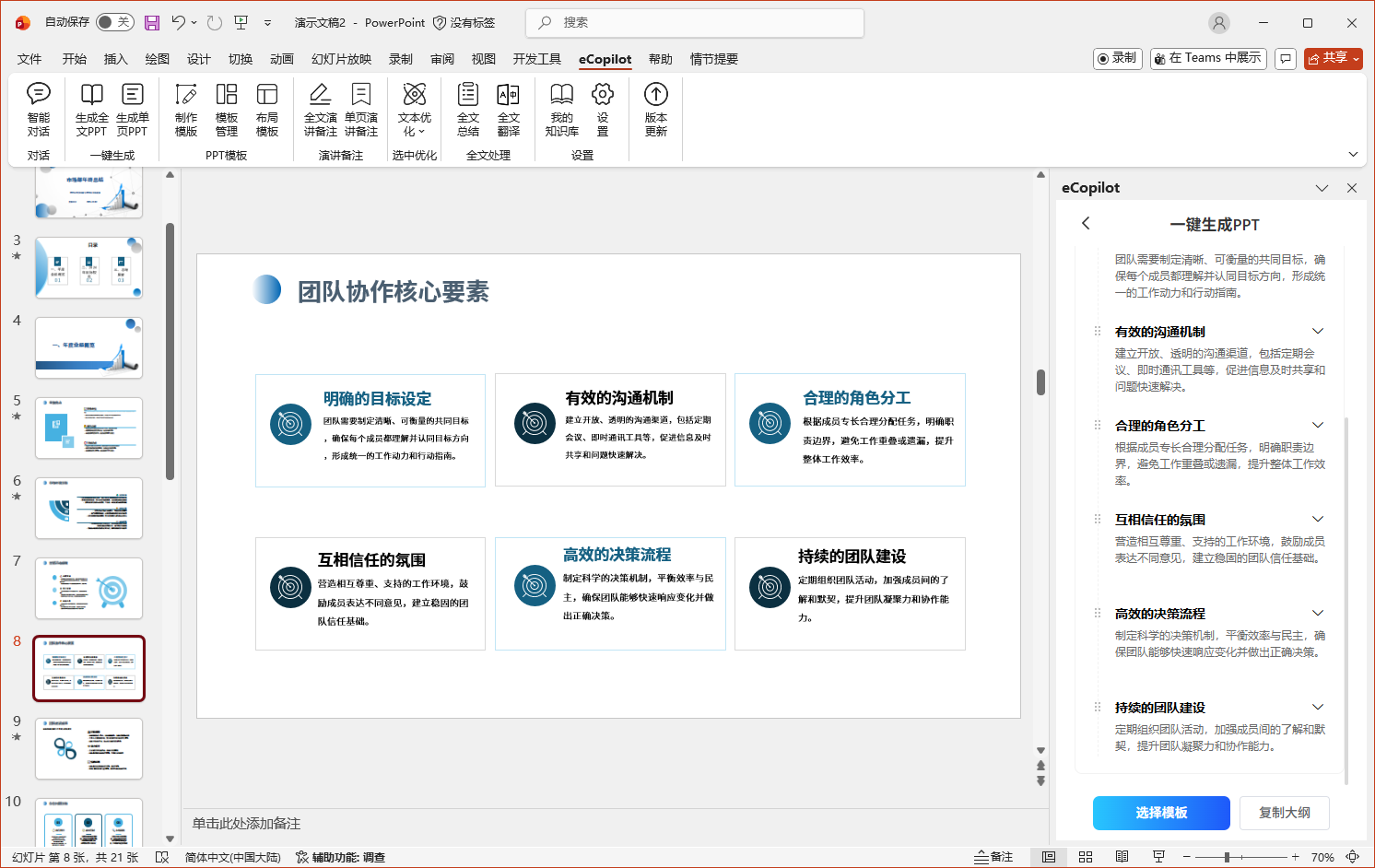Switch to slide sorter view in status bar

click(x=1086, y=857)
